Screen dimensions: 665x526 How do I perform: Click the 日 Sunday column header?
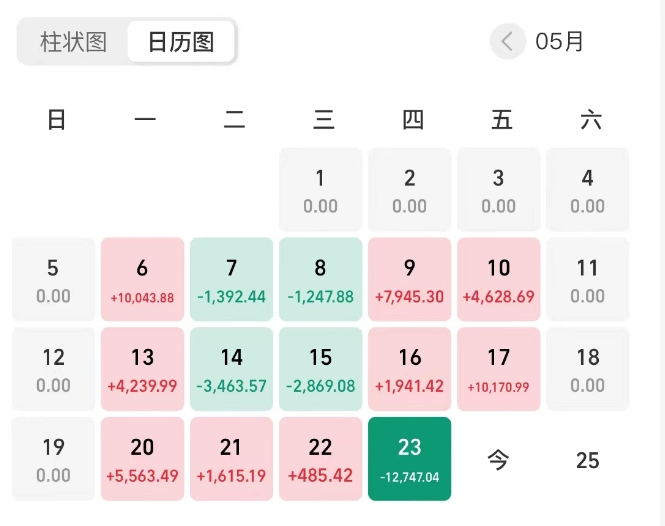(x=56, y=120)
